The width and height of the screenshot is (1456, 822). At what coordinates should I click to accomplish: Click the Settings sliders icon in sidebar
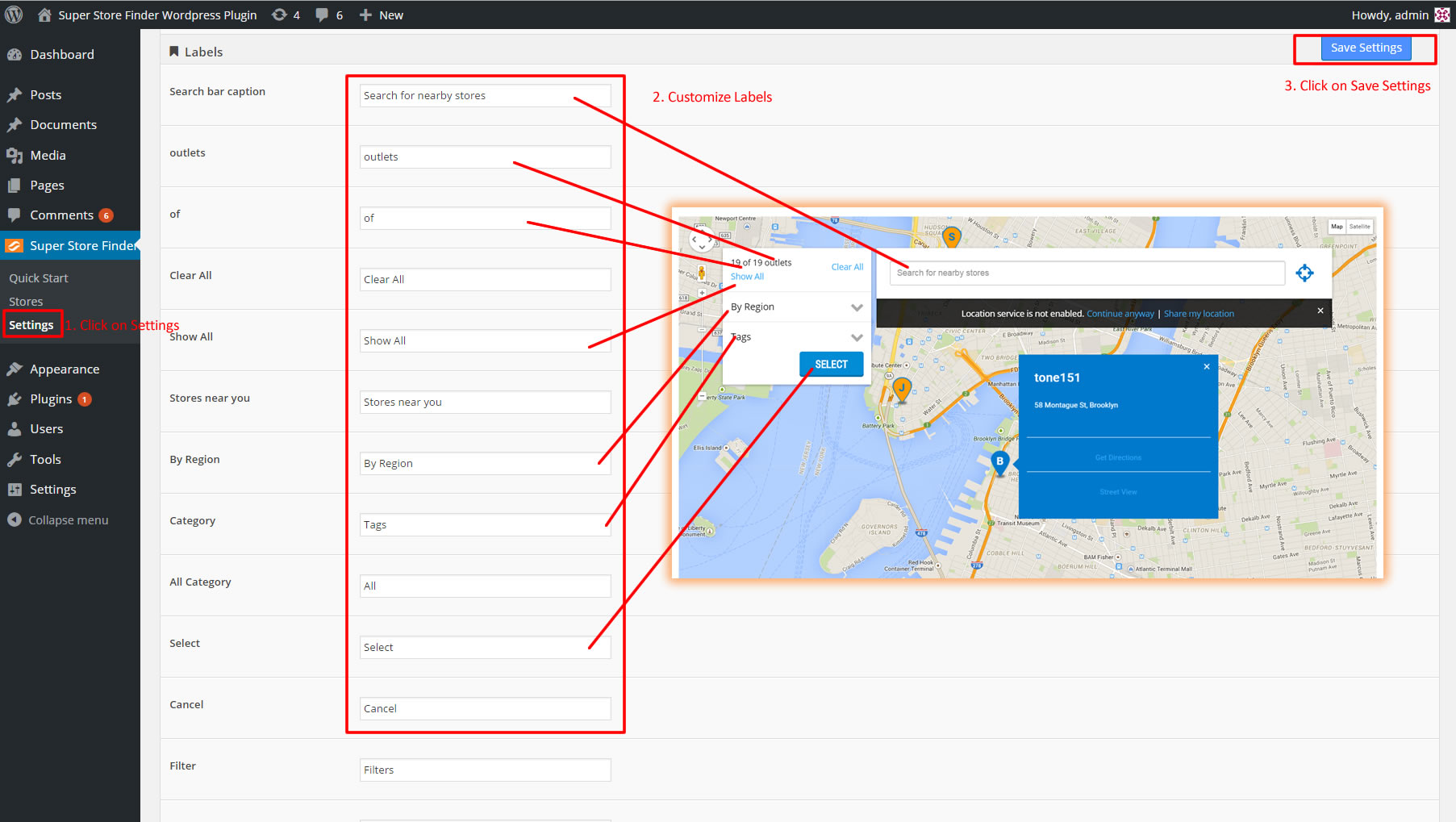(x=15, y=490)
